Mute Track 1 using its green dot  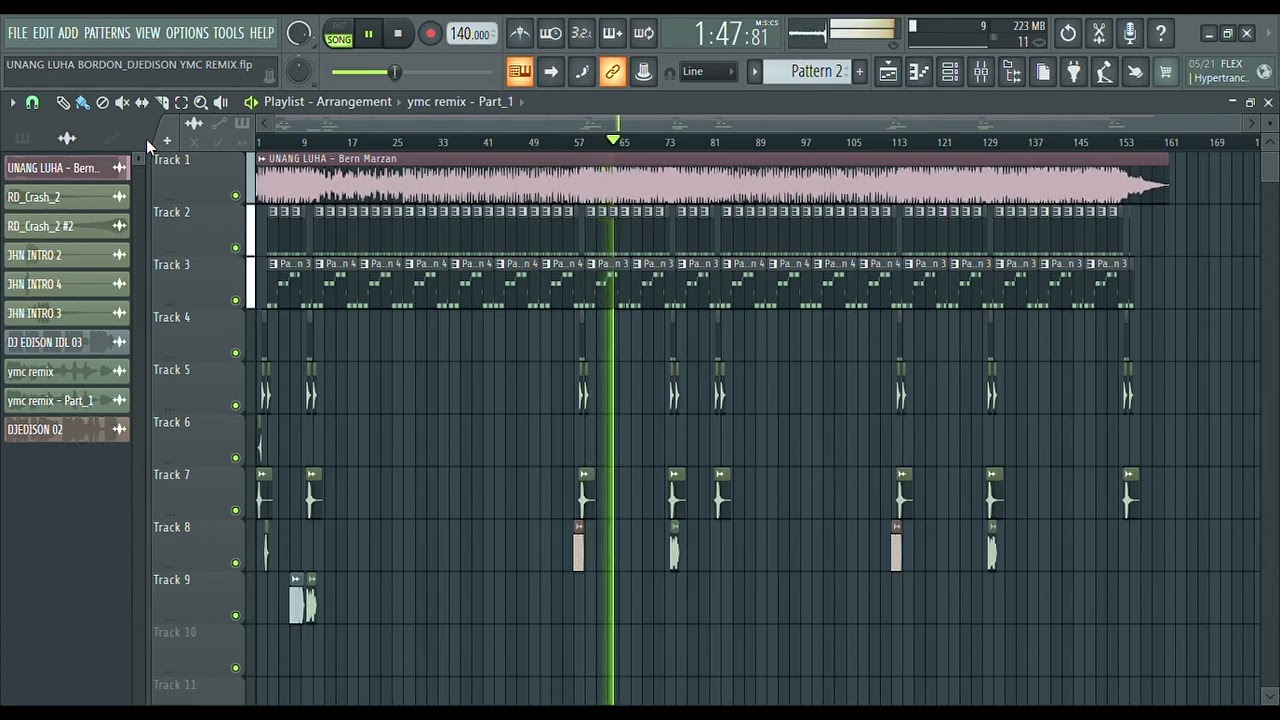pyautogui.click(x=236, y=196)
